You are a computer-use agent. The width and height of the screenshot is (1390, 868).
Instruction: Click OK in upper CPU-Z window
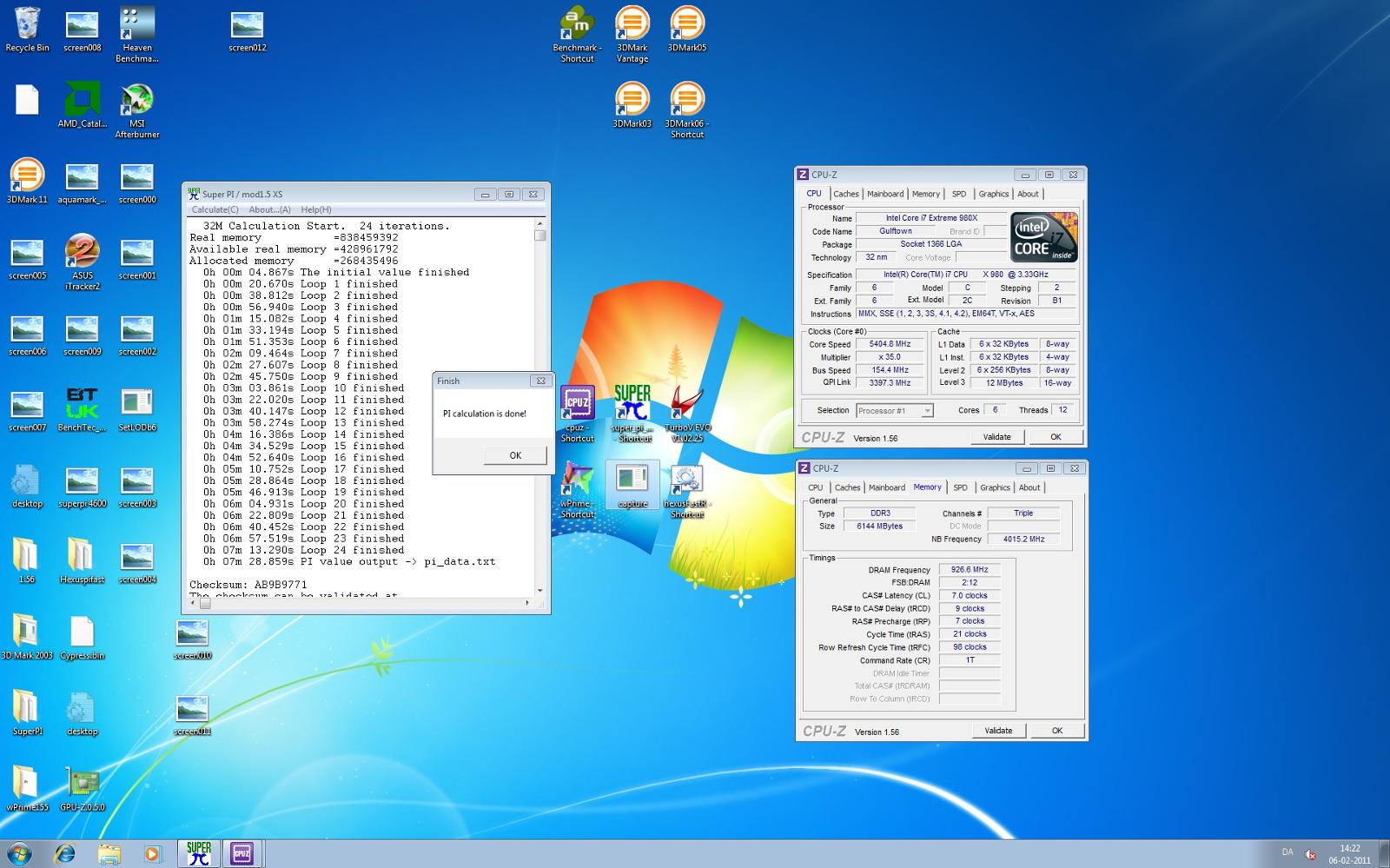[1056, 437]
